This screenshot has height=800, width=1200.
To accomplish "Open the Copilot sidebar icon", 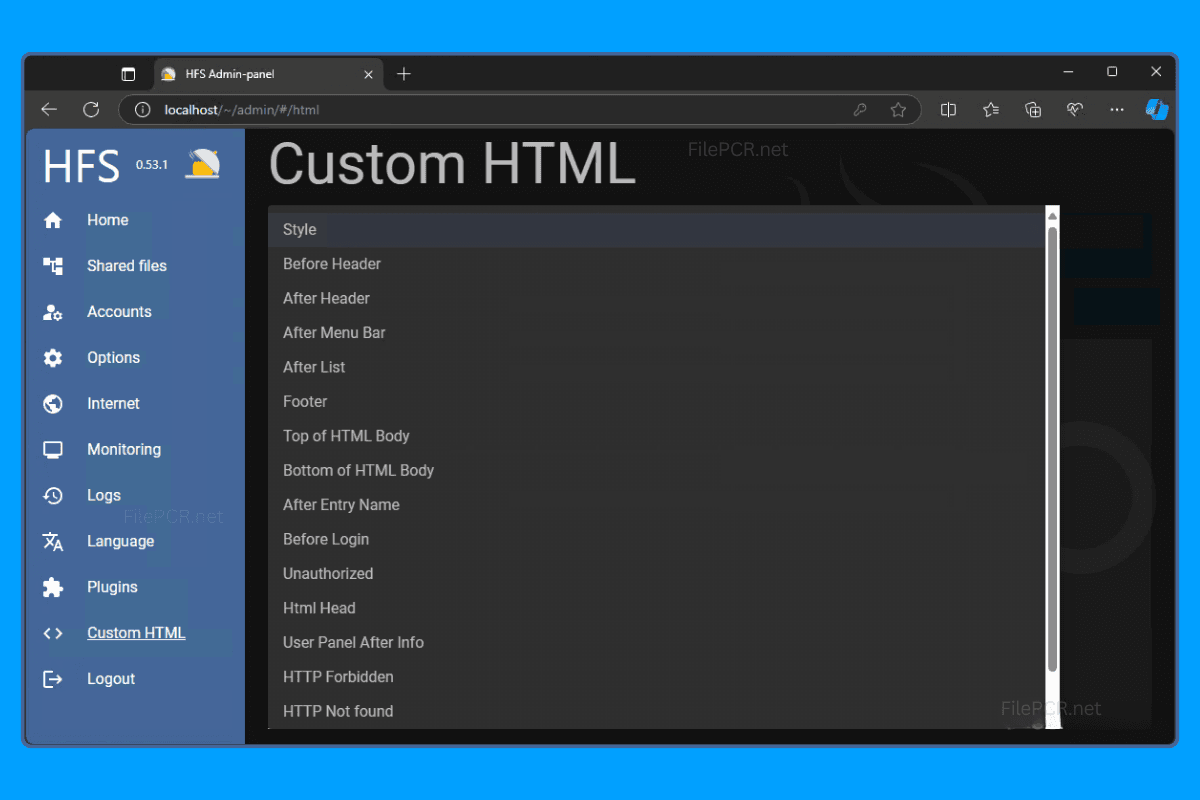I will 1157,110.
